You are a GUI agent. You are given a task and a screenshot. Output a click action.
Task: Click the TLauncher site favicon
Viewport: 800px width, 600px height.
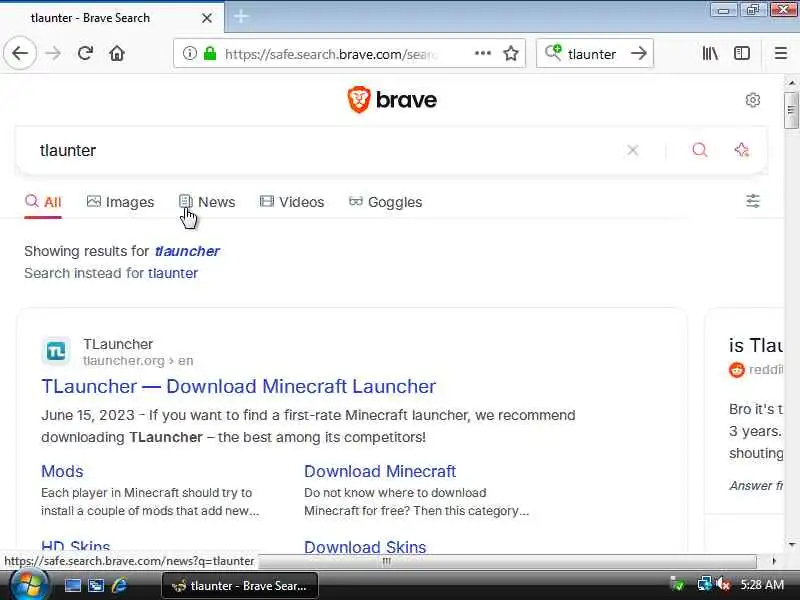[x=56, y=352]
